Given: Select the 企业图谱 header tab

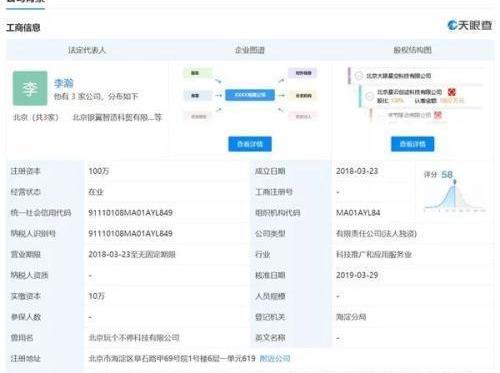Looking at the screenshot, I should 250,50.
